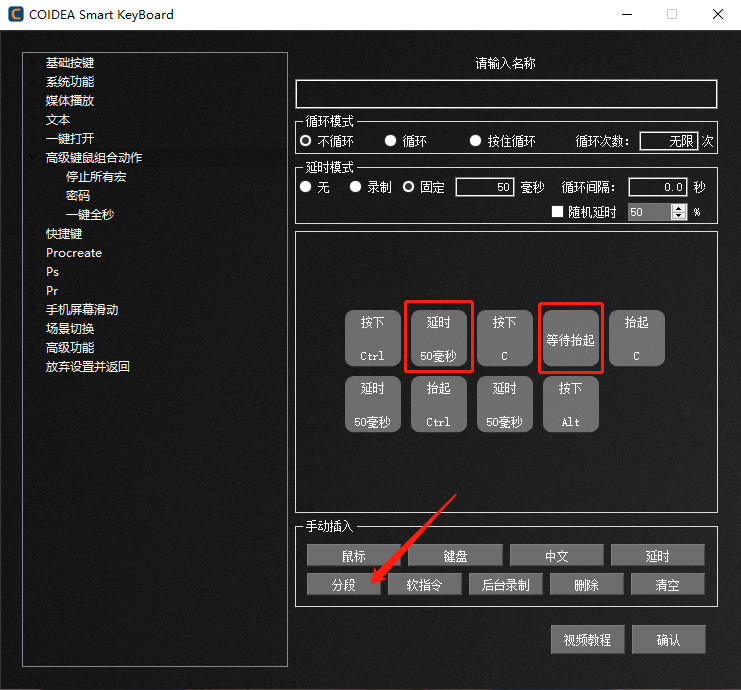This screenshot has width=741, height=690.
Task: Minimize the COIDEA Smart KeyBoard window
Action: [627, 15]
